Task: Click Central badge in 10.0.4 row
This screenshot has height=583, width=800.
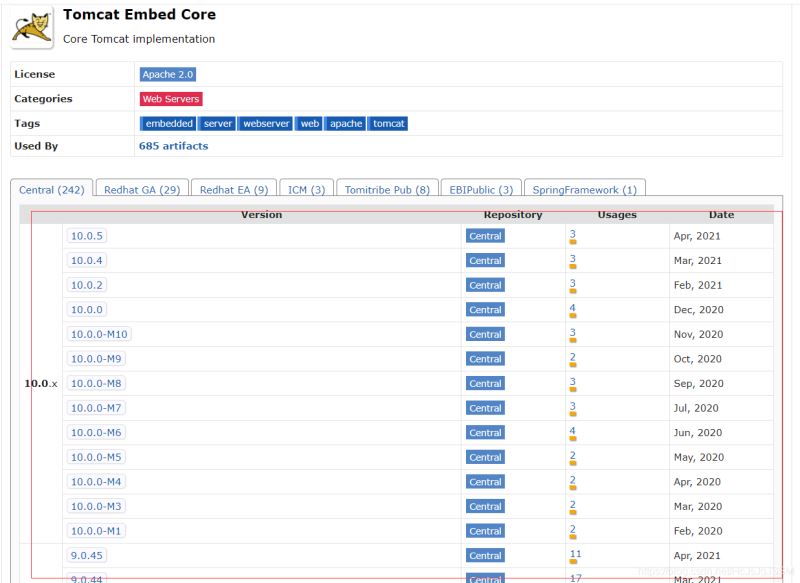Action: [485, 261]
